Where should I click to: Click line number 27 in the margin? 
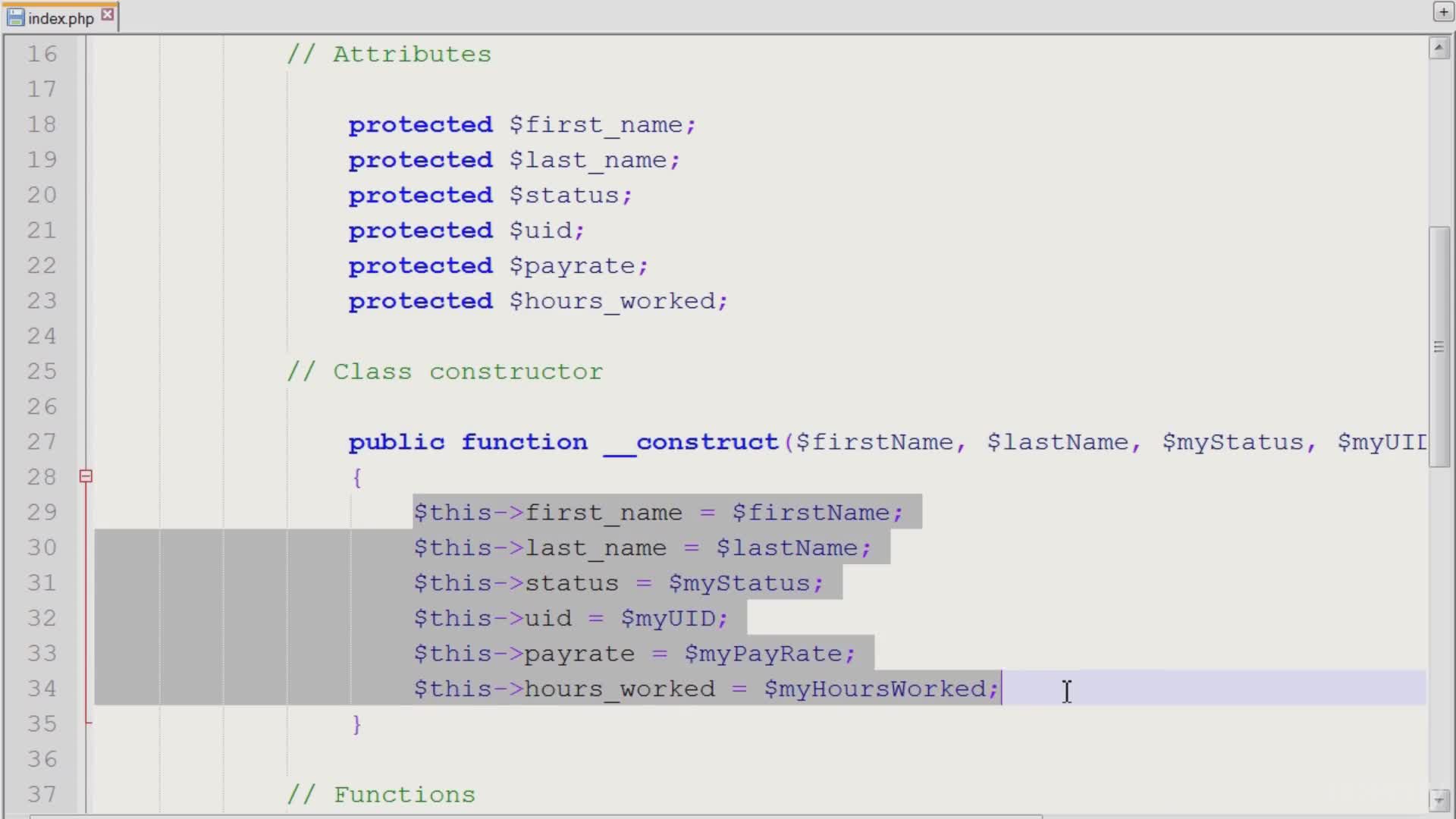tap(42, 442)
